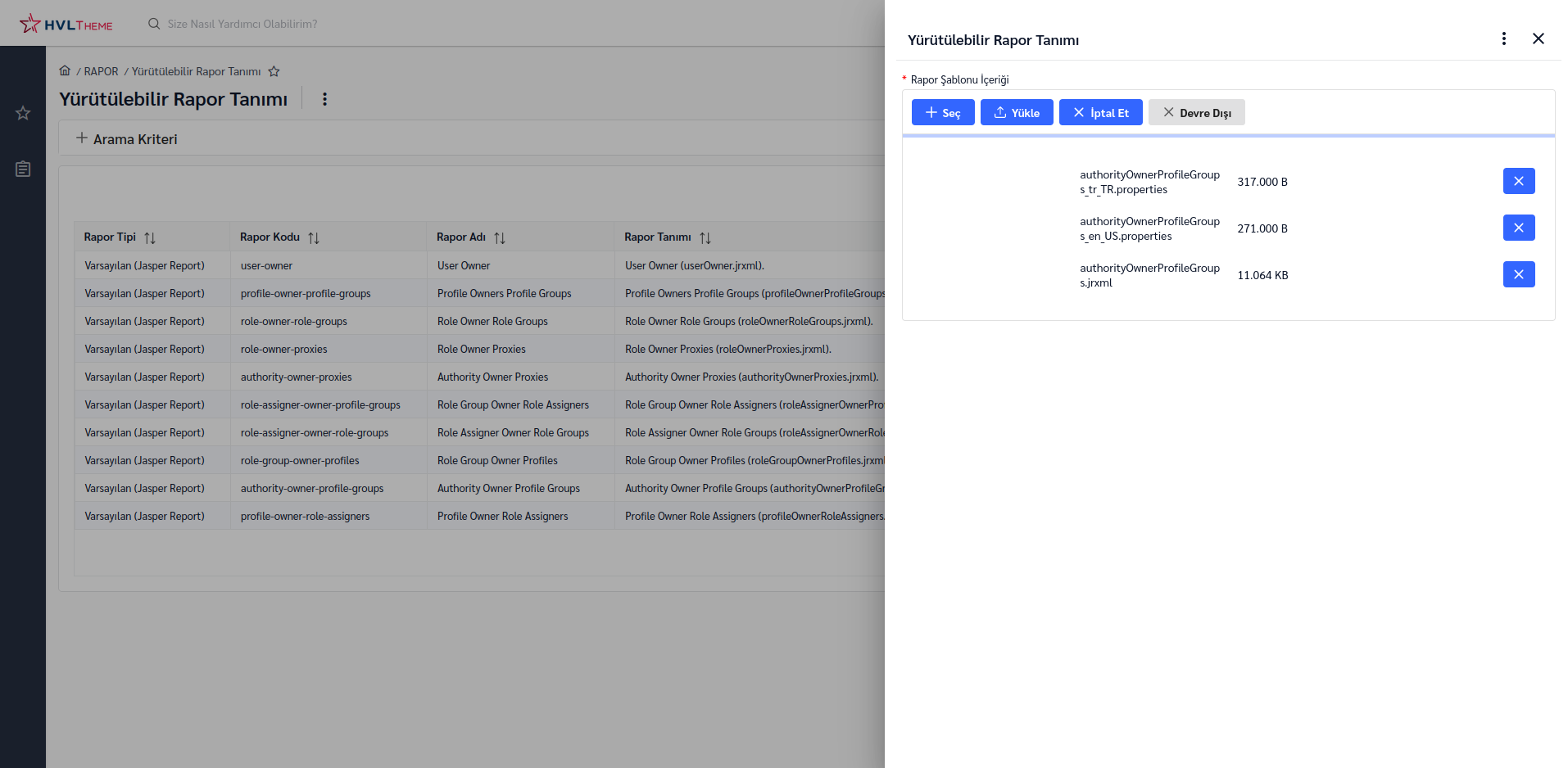
Task: Click the Yükle upload button
Action: [x=1017, y=112]
